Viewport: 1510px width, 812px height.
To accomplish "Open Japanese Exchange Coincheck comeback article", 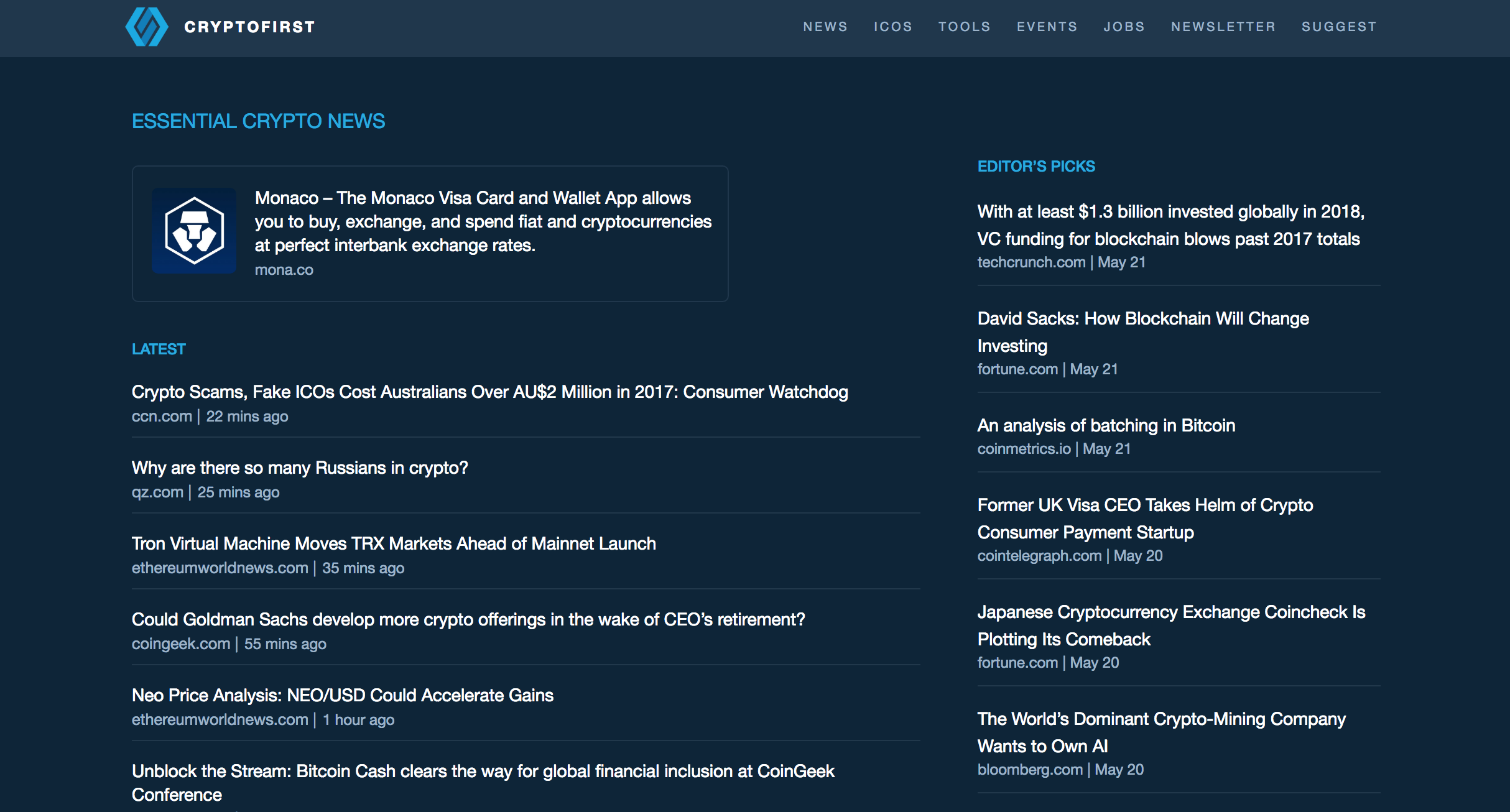I will point(1172,625).
